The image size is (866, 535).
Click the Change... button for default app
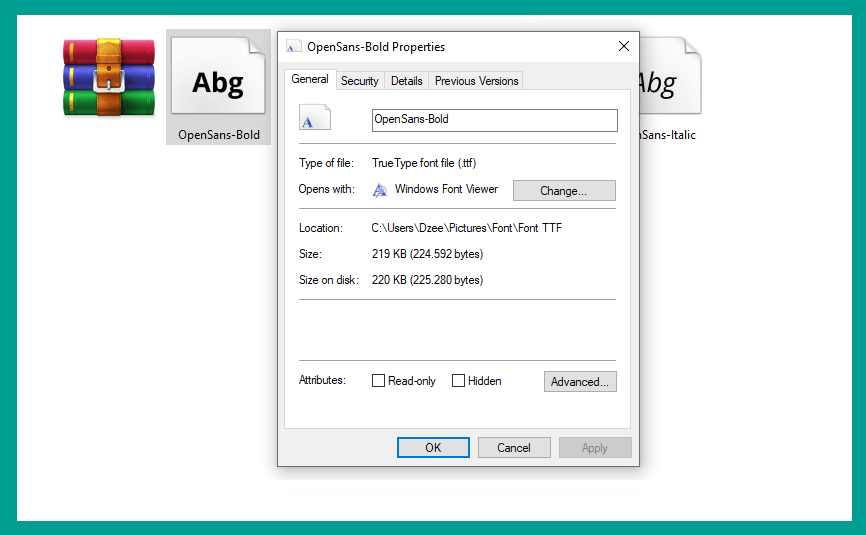(564, 190)
